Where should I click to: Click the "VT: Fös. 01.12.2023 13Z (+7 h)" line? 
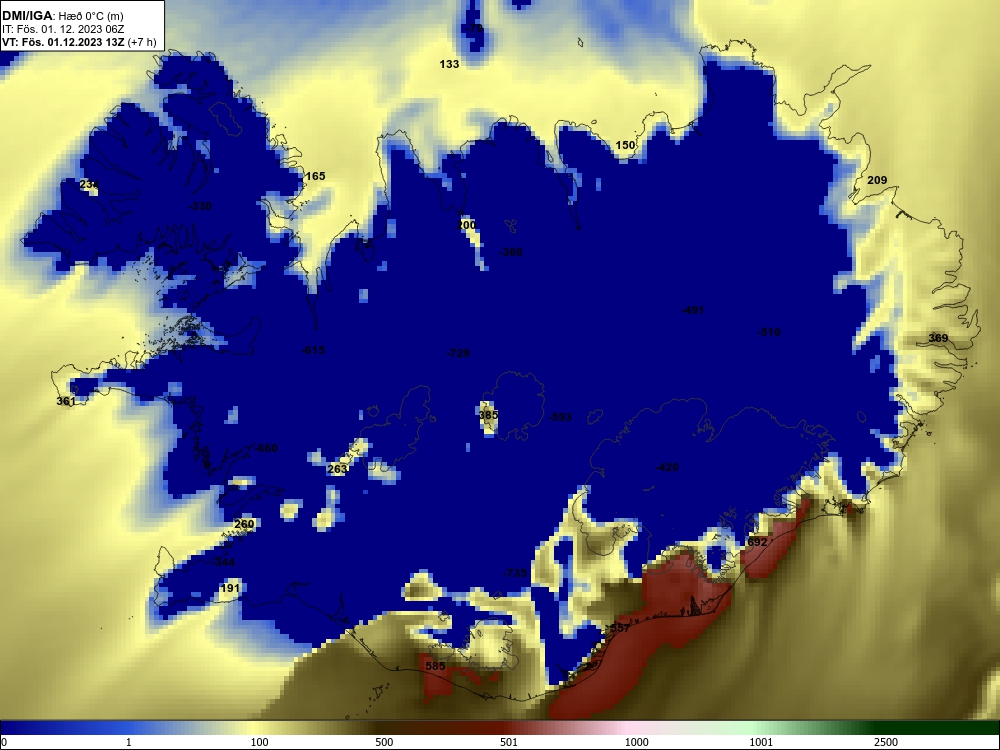tap(78, 42)
